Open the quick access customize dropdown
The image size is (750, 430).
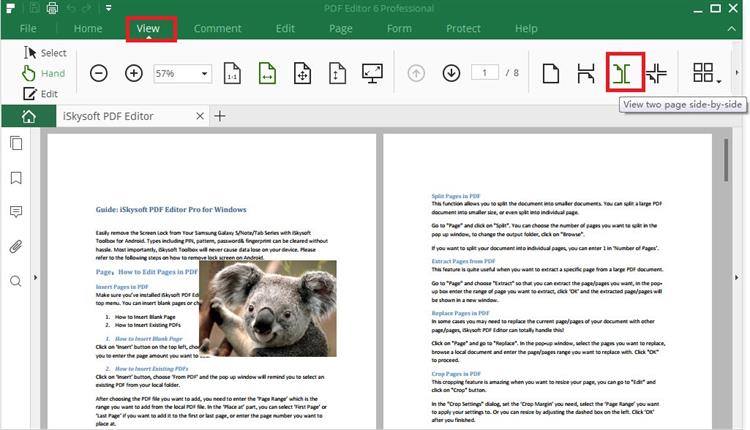(x=109, y=8)
